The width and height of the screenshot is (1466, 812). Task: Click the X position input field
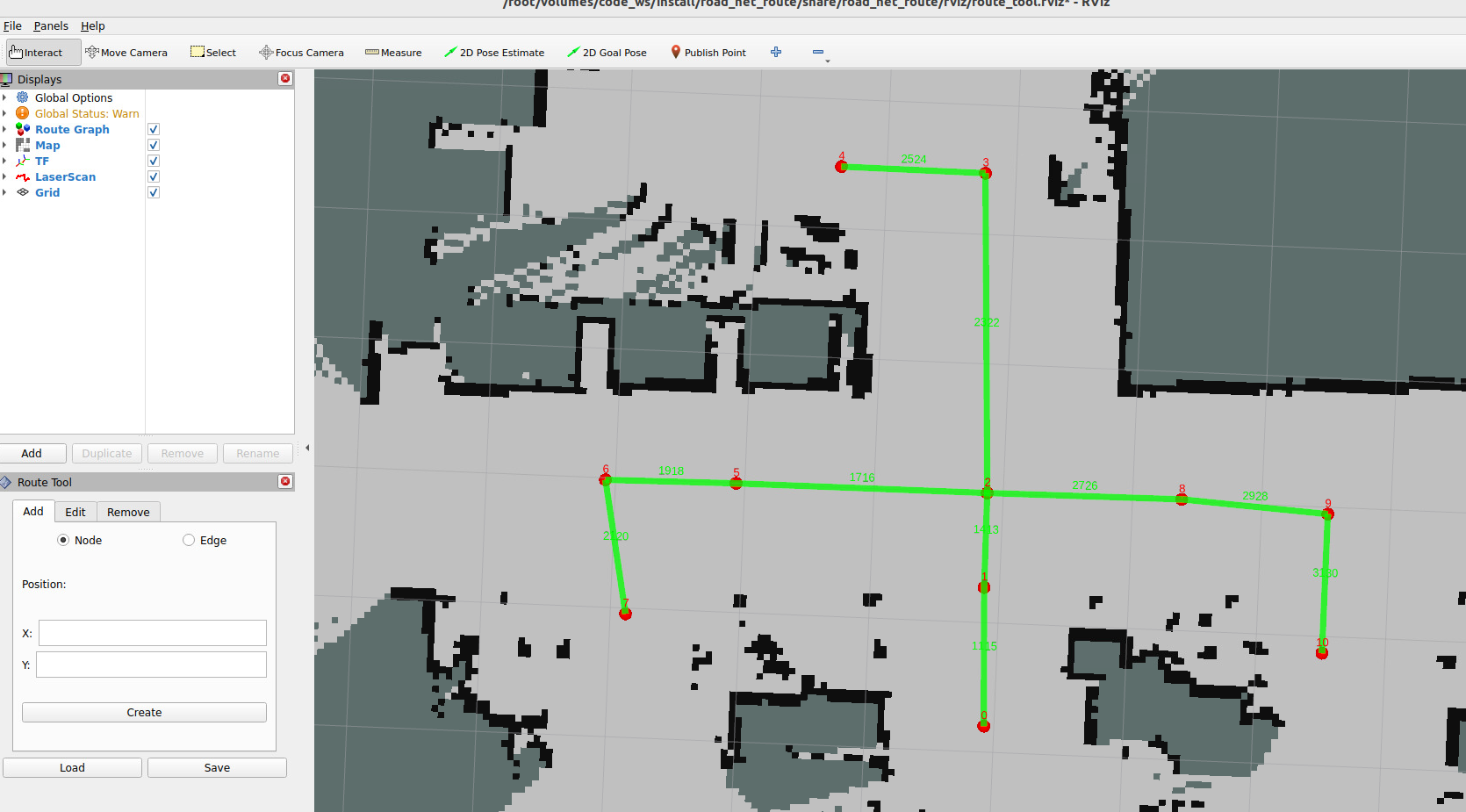click(153, 633)
